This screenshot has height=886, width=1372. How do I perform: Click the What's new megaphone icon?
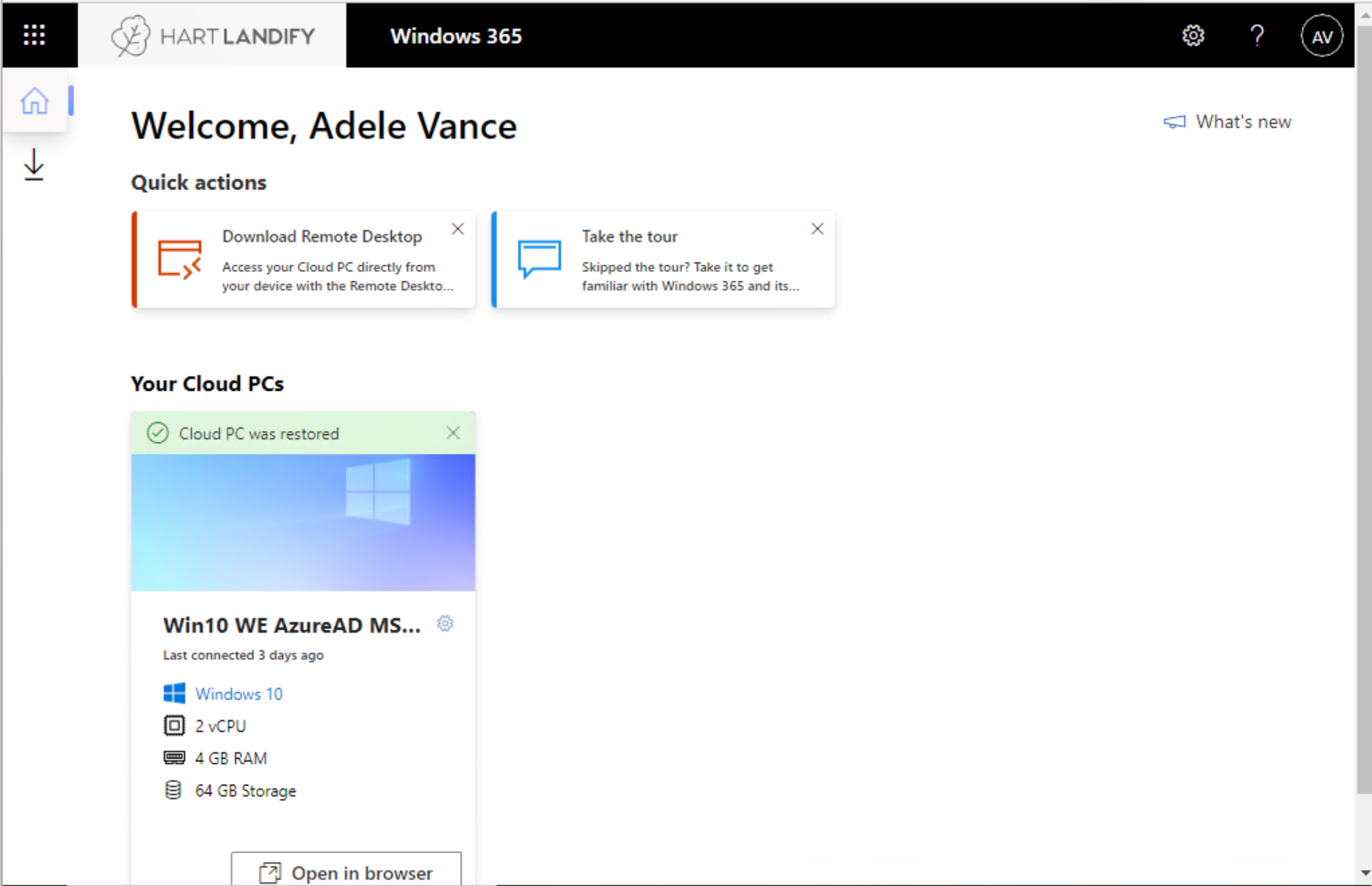[1174, 122]
